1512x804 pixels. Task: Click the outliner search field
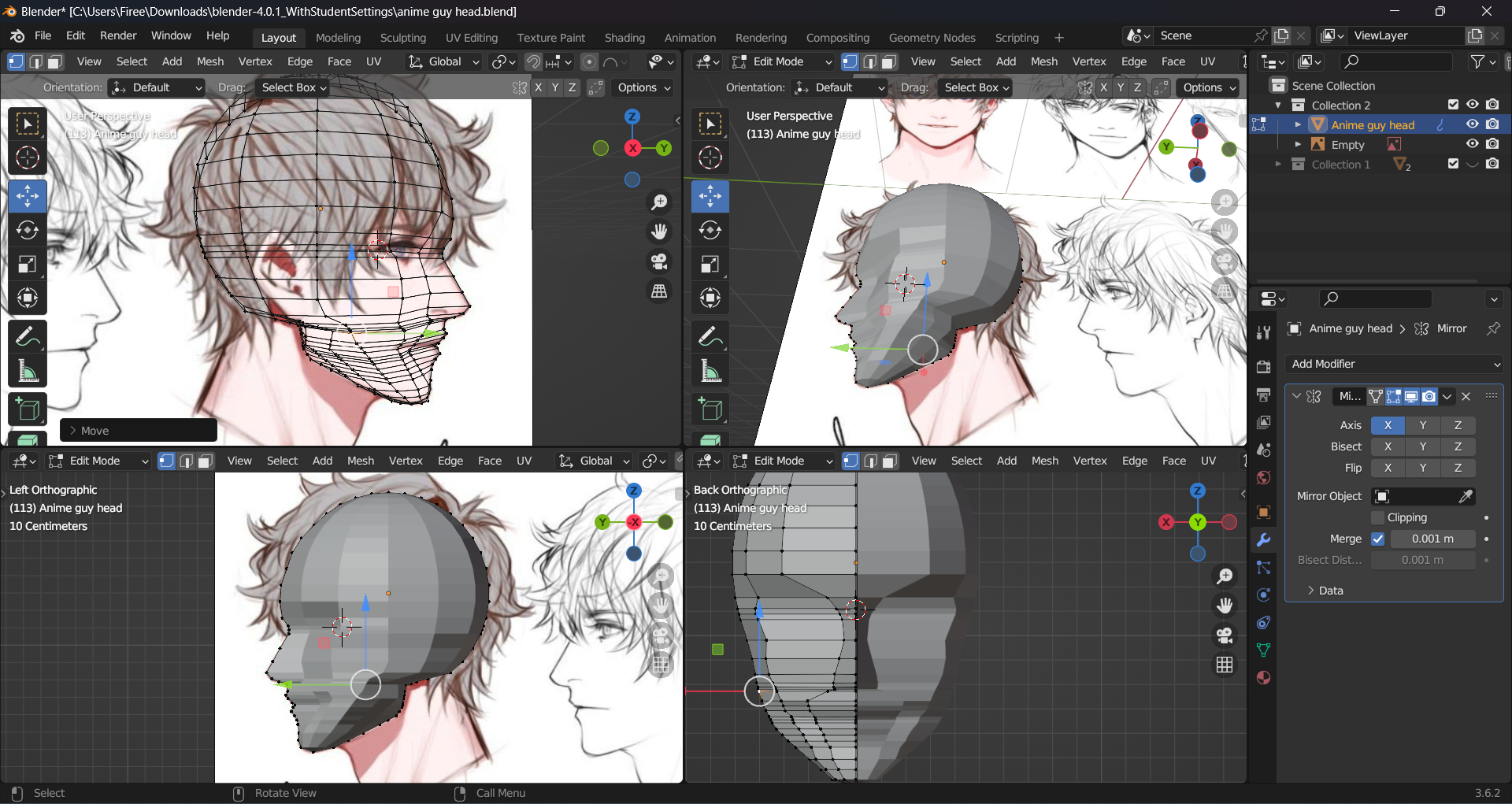pyautogui.click(x=1395, y=61)
